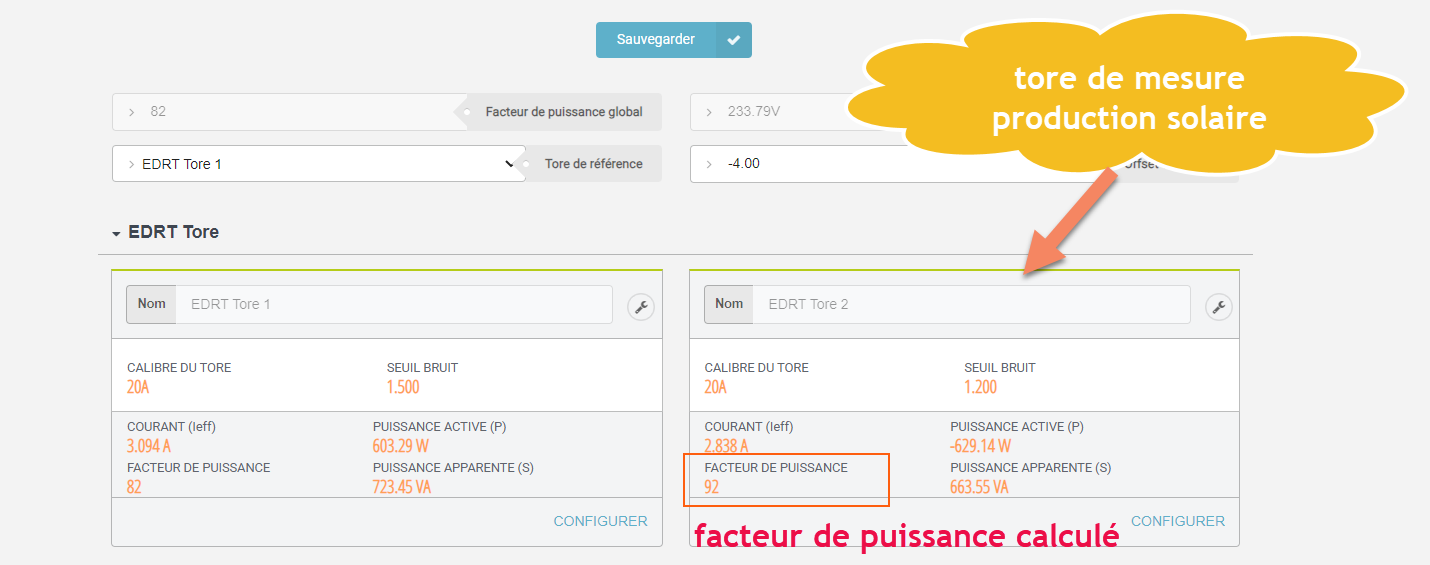Click the Nom label of EDRT Tore 2

pos(729,304)
